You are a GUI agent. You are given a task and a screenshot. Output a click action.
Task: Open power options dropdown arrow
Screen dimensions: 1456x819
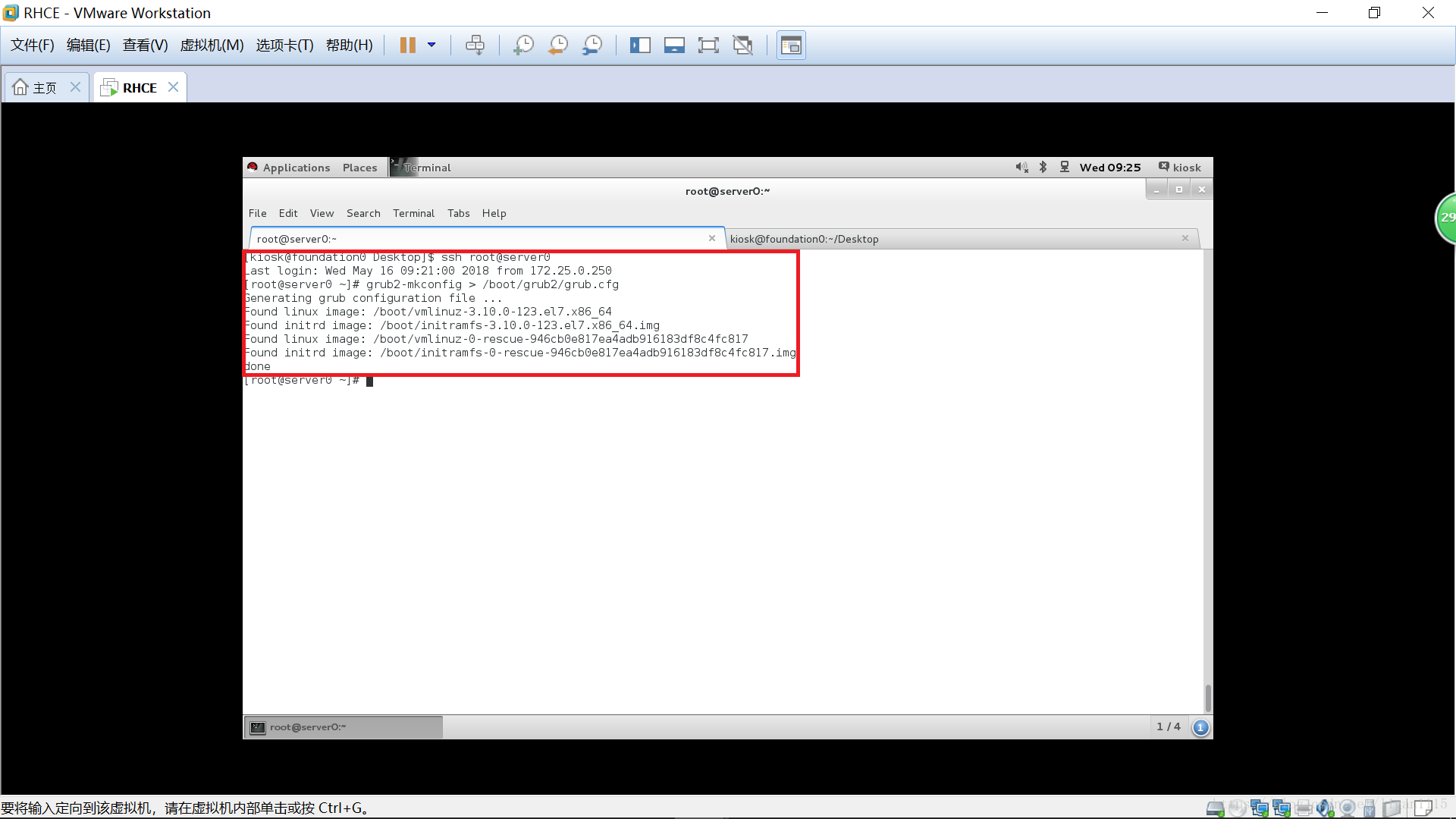[x=431, y=45]
